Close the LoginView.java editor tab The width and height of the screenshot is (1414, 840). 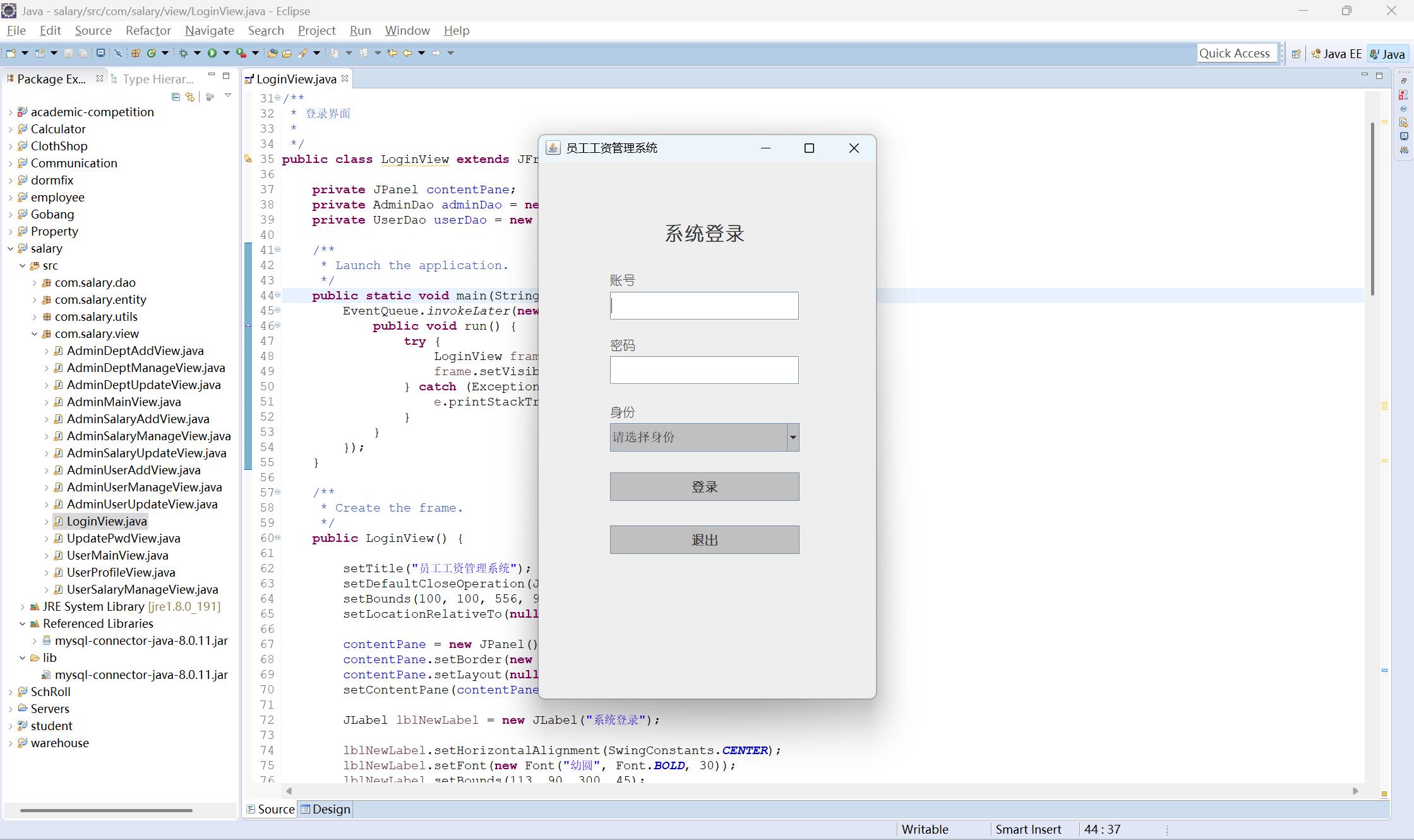345,78
